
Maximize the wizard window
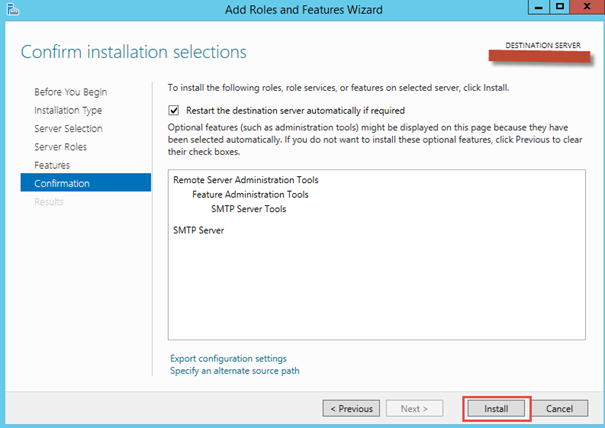coord(559,8)
